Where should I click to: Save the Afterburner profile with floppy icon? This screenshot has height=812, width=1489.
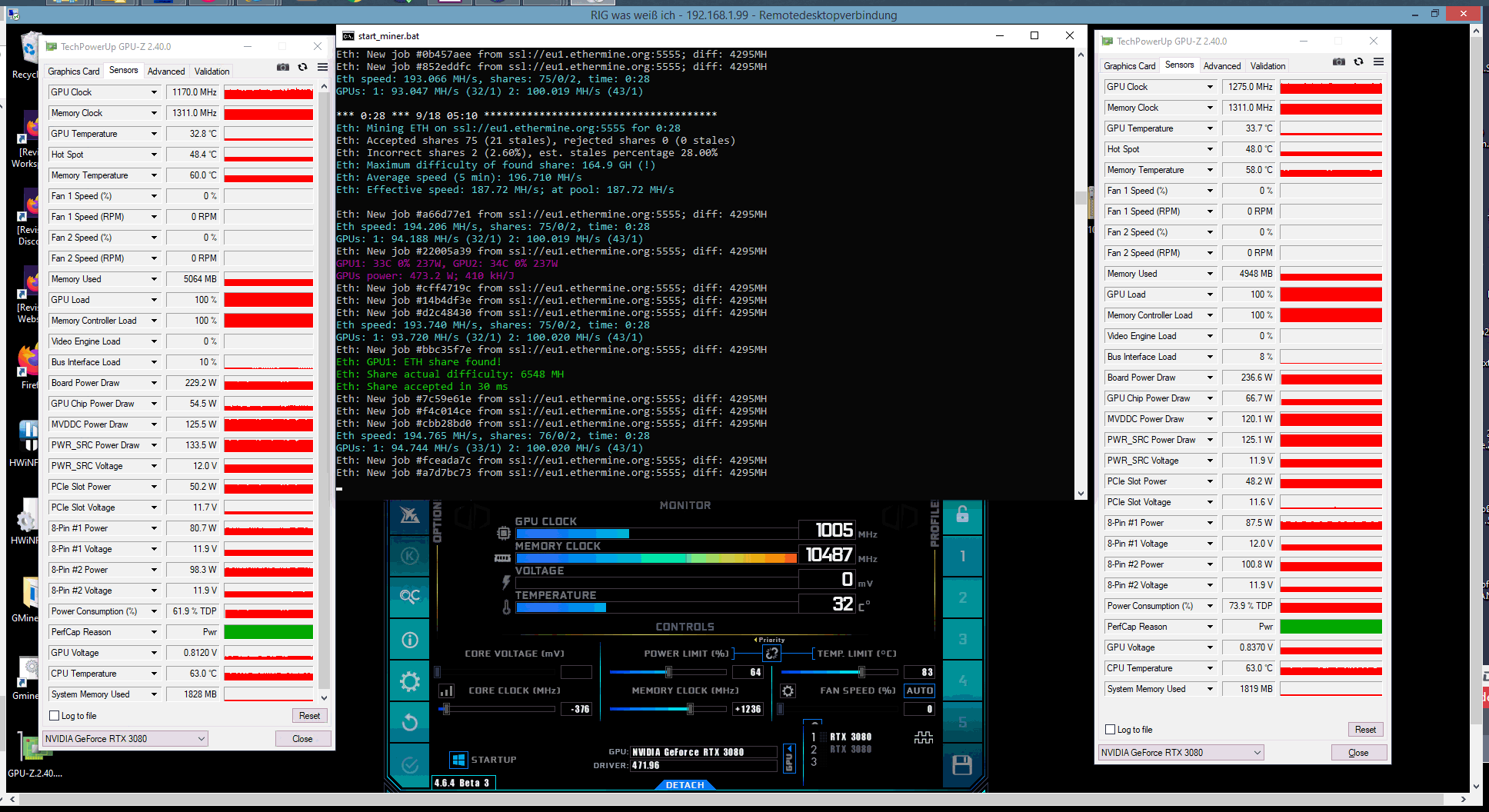point(962,764)
